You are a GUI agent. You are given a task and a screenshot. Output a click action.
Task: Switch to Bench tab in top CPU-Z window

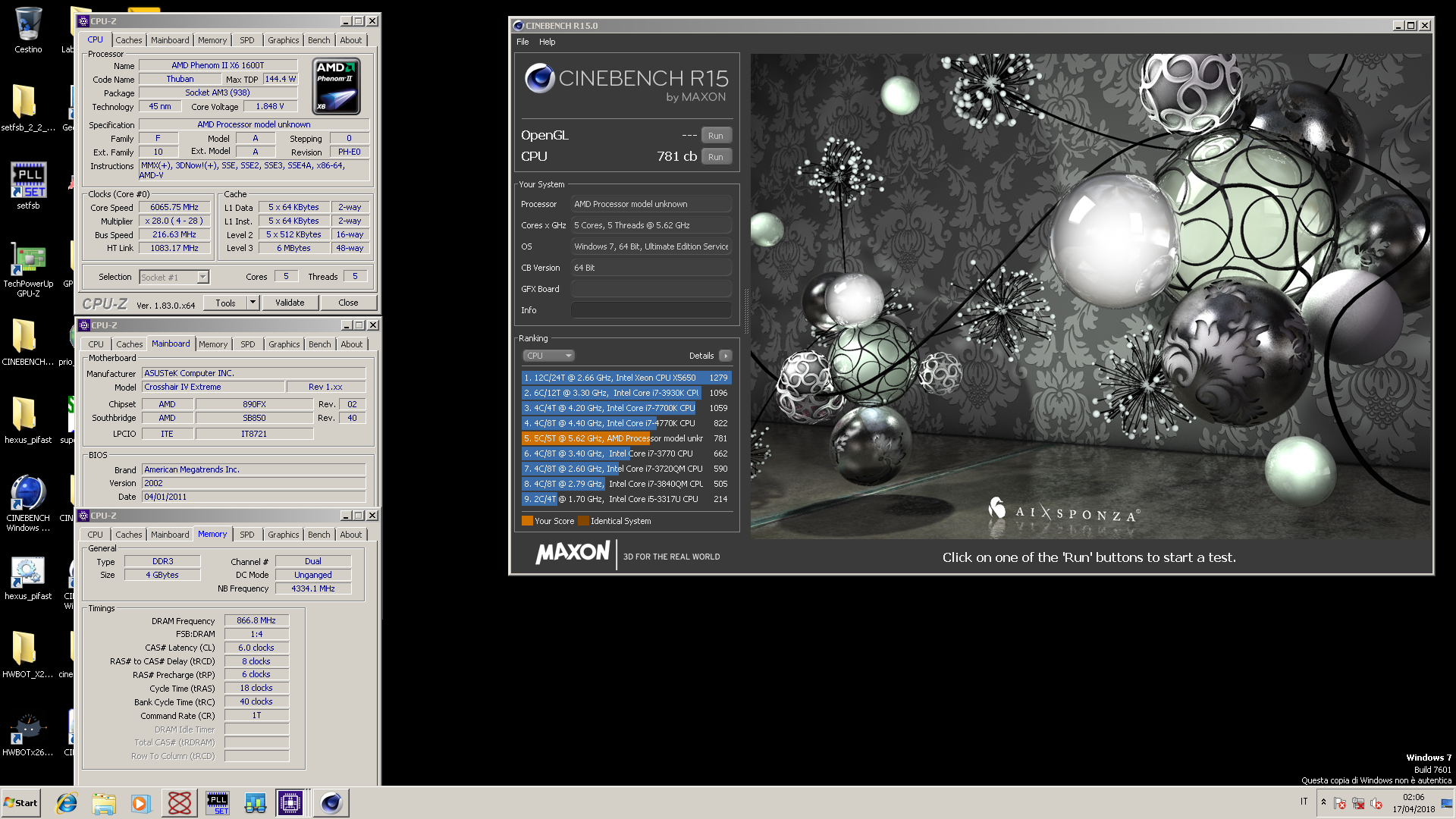click(318, 40)
